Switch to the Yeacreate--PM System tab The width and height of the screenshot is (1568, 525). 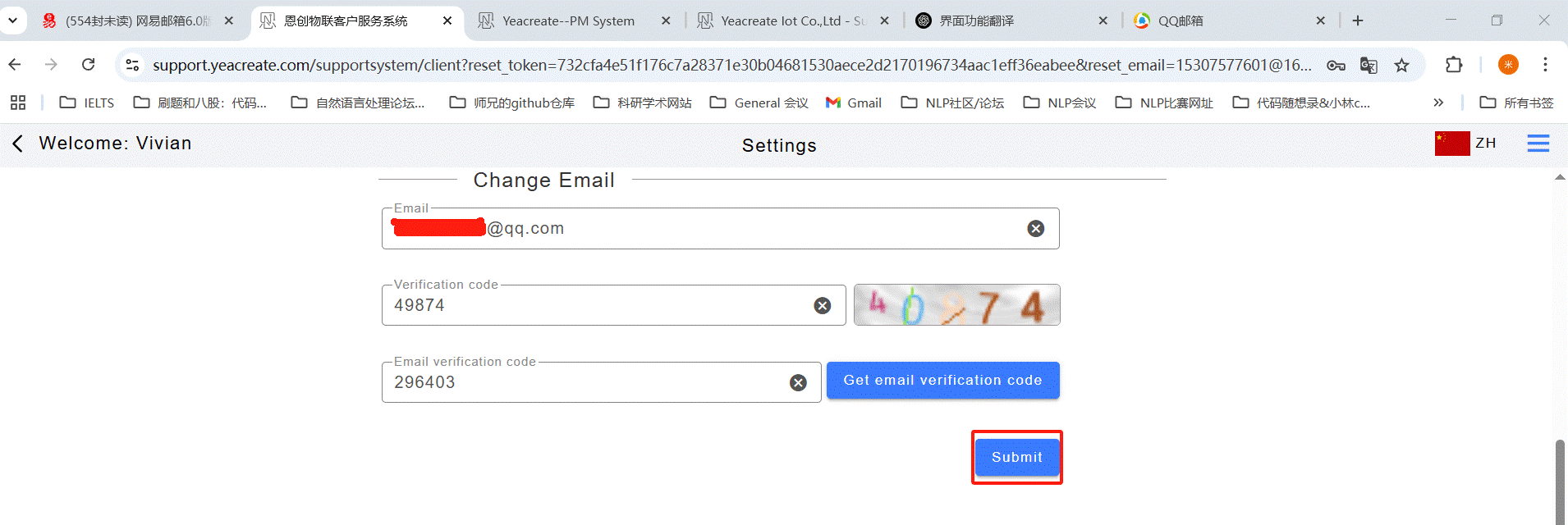(x=568, y=21)
